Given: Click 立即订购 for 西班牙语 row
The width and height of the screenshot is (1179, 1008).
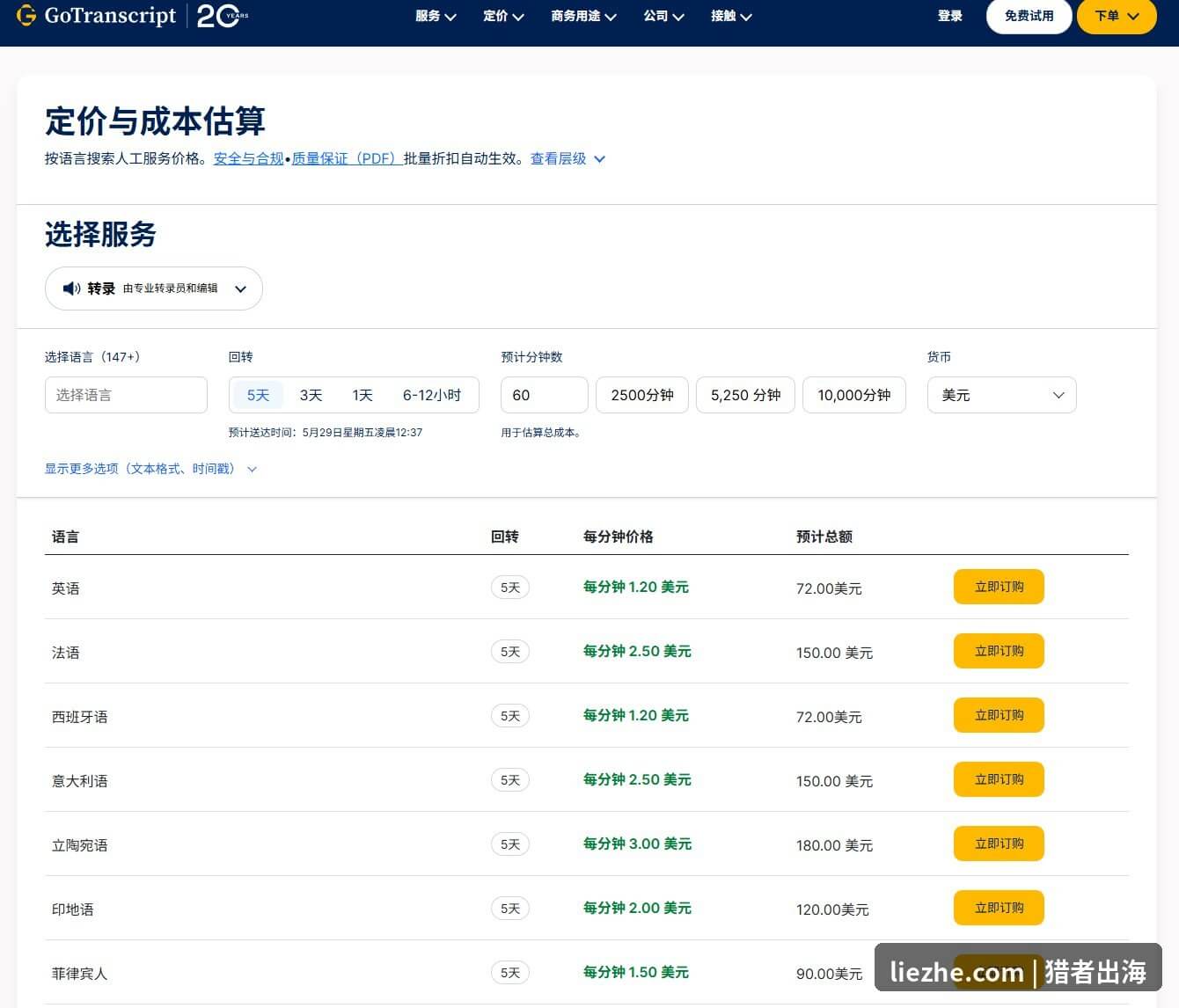Looking at the screenshot, I should pos(999,715).
